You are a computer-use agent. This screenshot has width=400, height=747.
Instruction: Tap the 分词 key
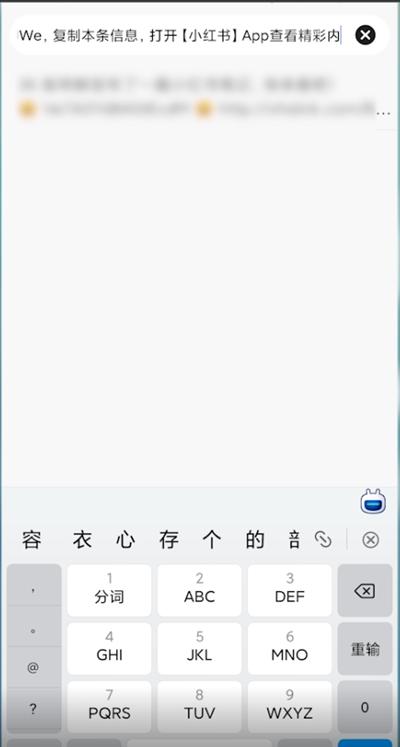click(x=109, y=590)
